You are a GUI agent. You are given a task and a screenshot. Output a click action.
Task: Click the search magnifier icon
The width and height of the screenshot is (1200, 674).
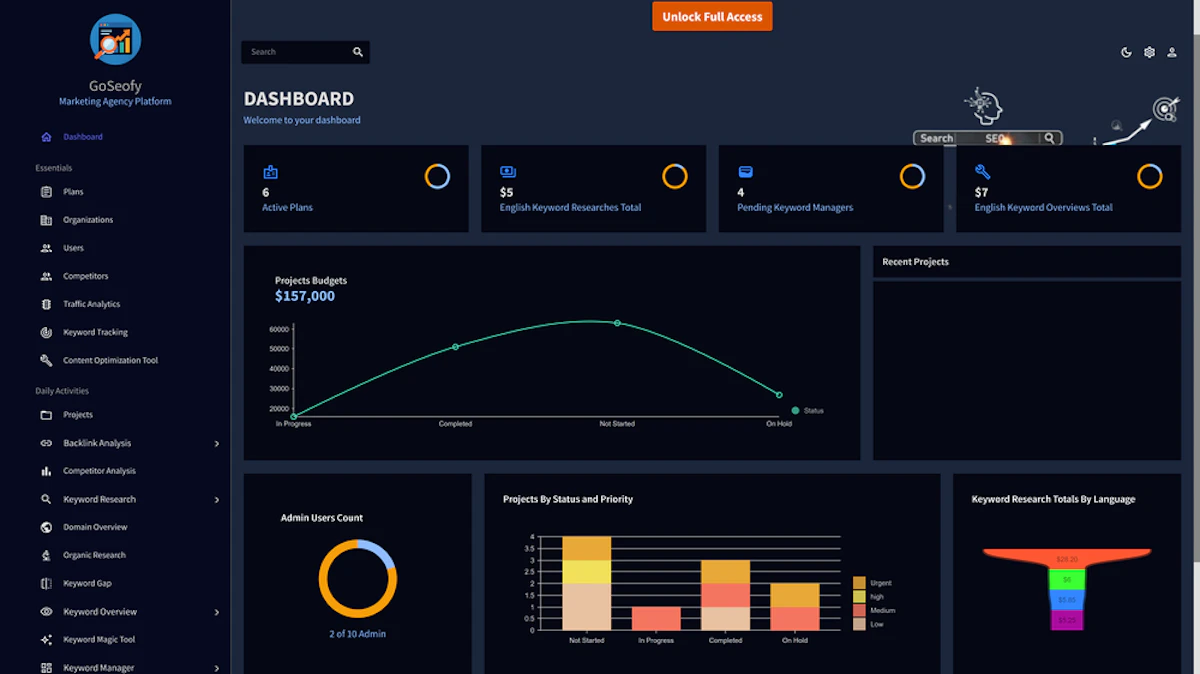pos(358,52)
